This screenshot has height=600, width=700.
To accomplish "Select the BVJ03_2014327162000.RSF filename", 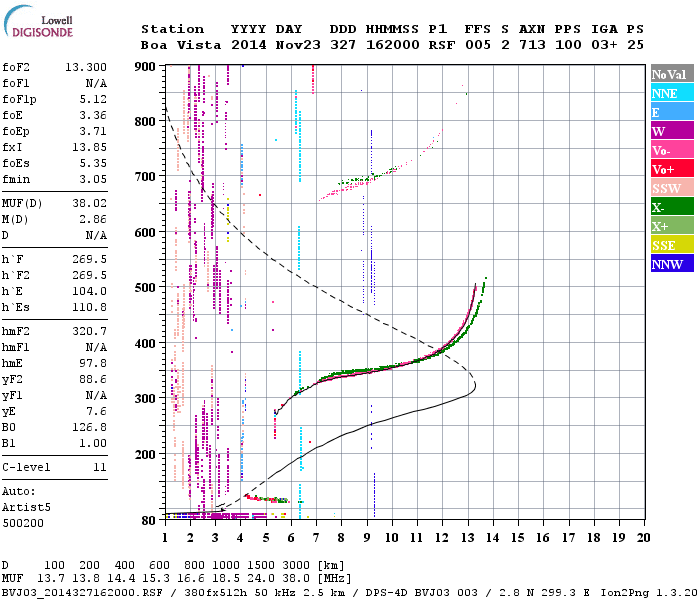I will (x=82, y=593).
